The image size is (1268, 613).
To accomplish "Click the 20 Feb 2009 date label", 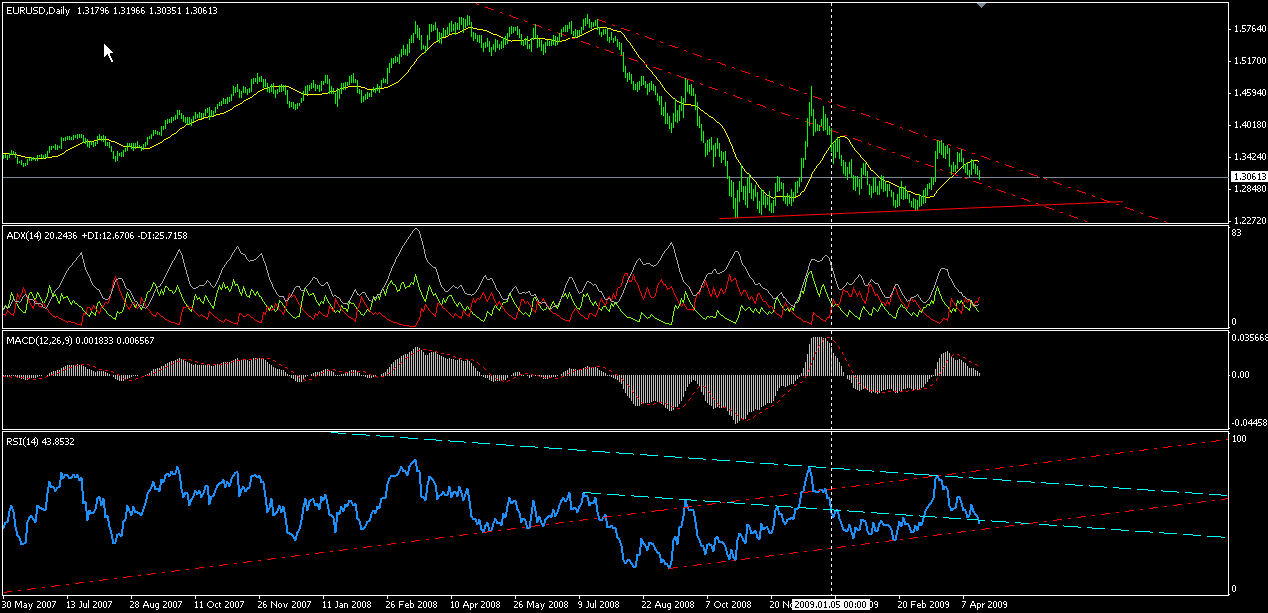I will pyautogui.click(x=925, y=604).
